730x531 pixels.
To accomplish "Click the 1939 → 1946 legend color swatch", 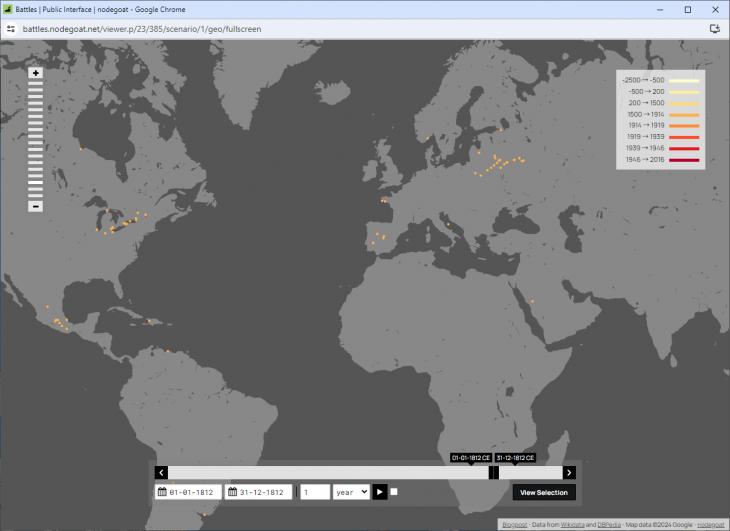I will (x=684, y=148).
